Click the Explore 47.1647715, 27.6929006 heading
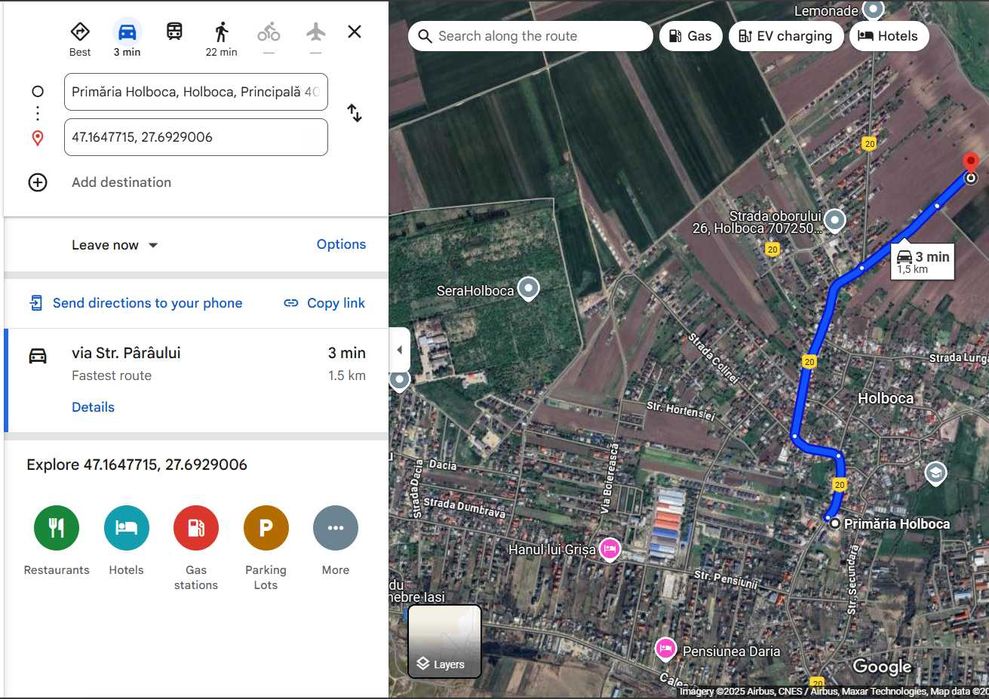The width and height of the screenshot is (989, 699). pyautogui.click(x=137, y=465)
